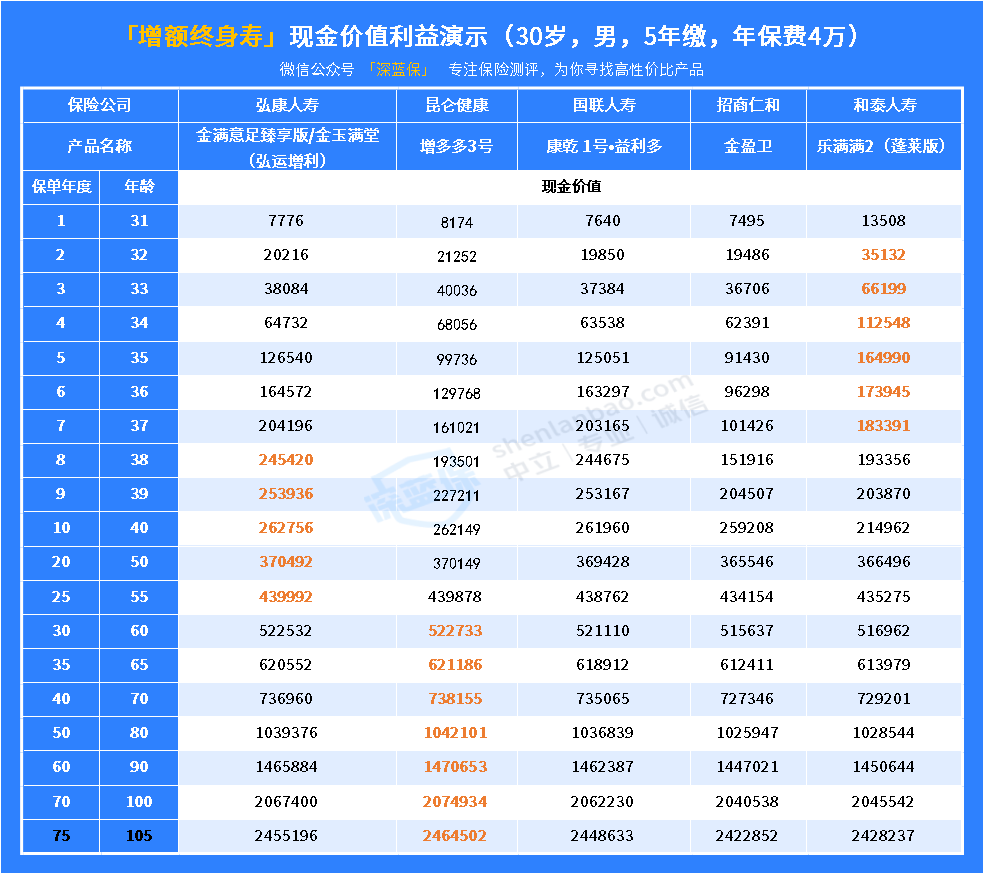Click product name 增多多3号
985x873 pixels.
(x=457, y=146)
